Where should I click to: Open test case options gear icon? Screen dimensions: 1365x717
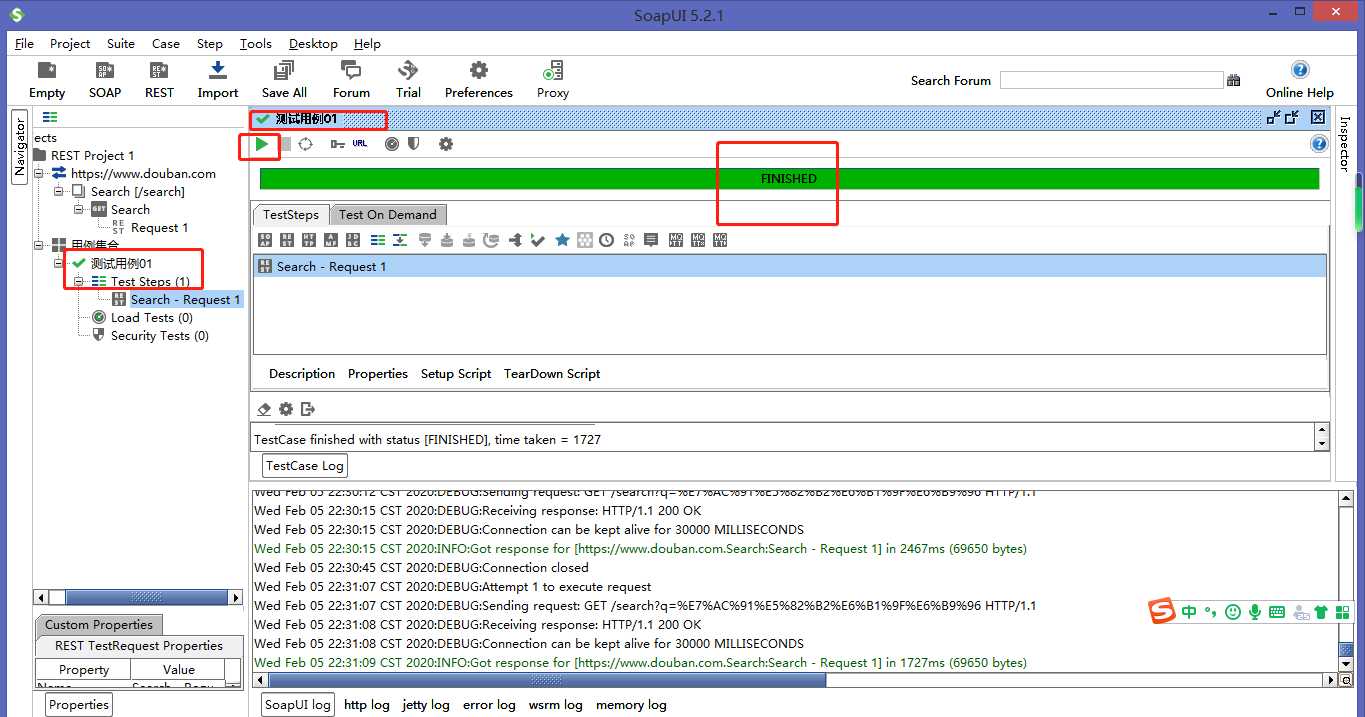[446, 144]
